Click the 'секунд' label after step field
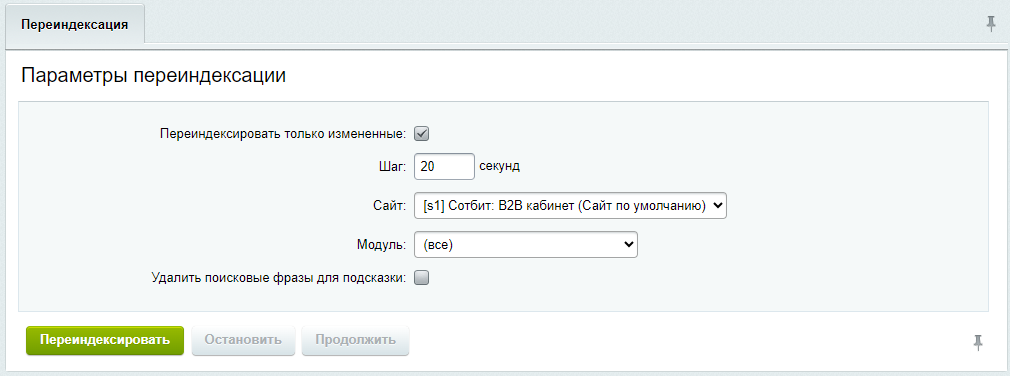 [x=499, y=166]
